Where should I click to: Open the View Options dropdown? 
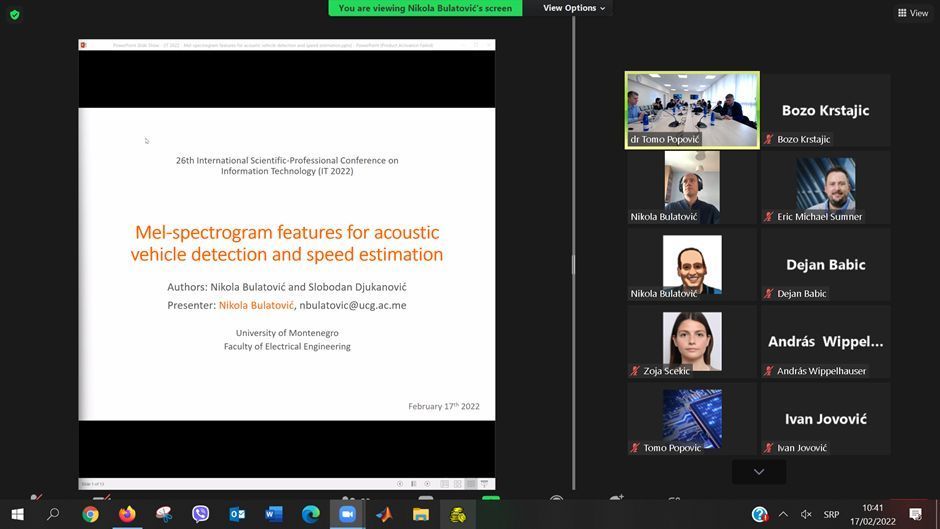(574, 8)
